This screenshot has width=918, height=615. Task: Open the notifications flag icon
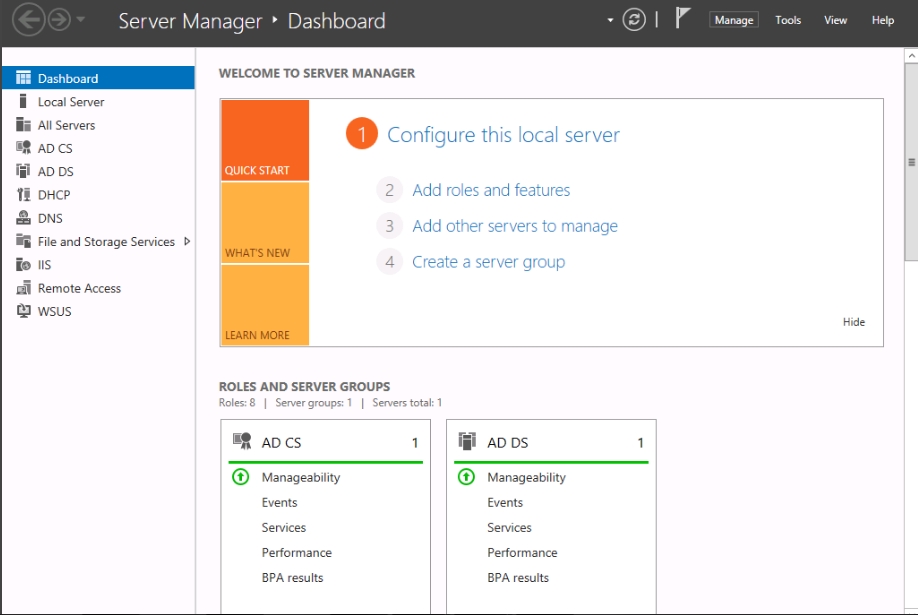(683, 19)
